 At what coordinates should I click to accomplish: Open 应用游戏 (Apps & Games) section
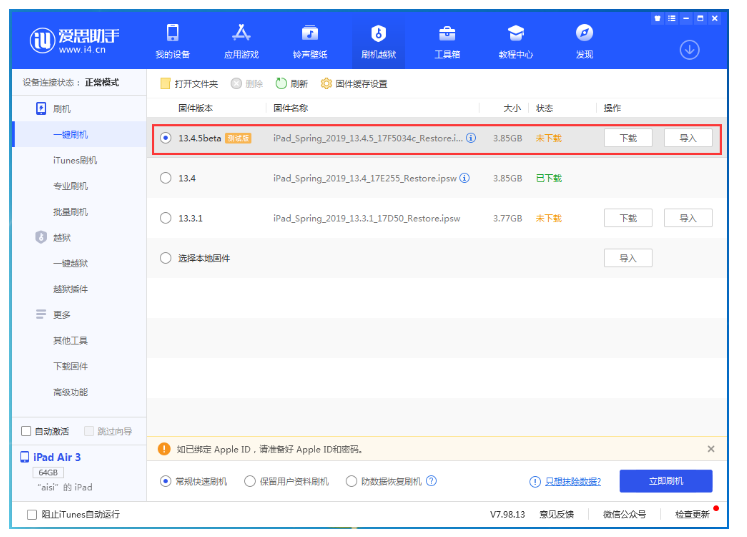(x=241, y=42)
